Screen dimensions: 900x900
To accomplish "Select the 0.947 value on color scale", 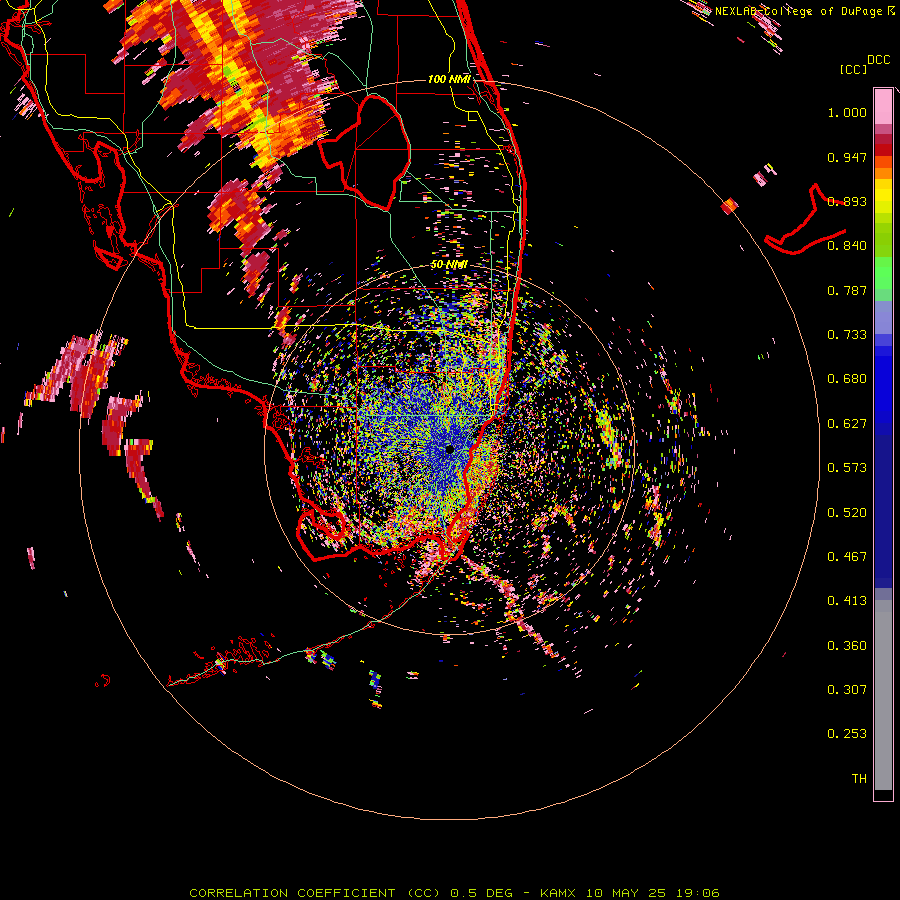I will [847, 157].
